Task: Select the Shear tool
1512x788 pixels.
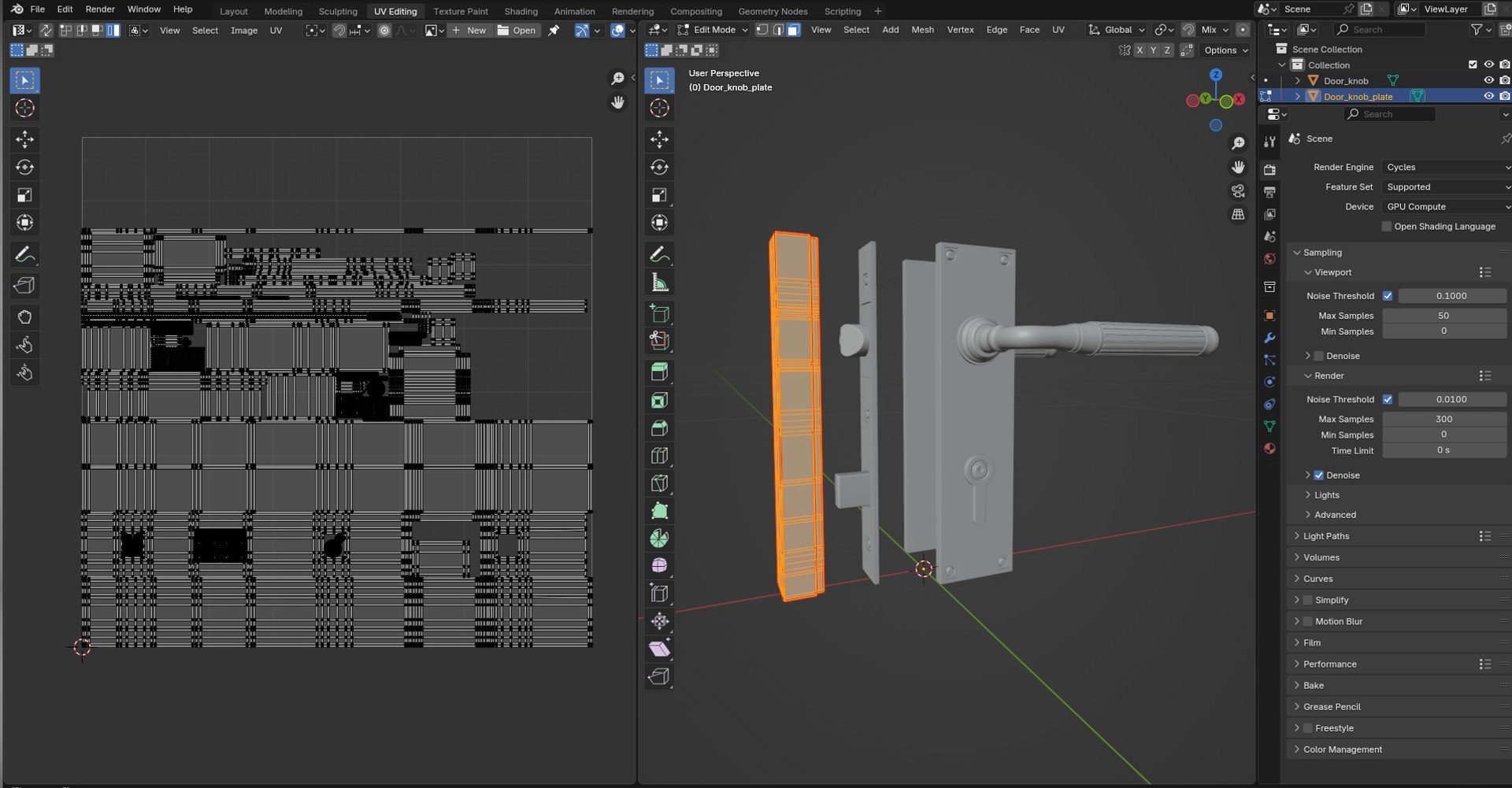Action: click(660, 649)
